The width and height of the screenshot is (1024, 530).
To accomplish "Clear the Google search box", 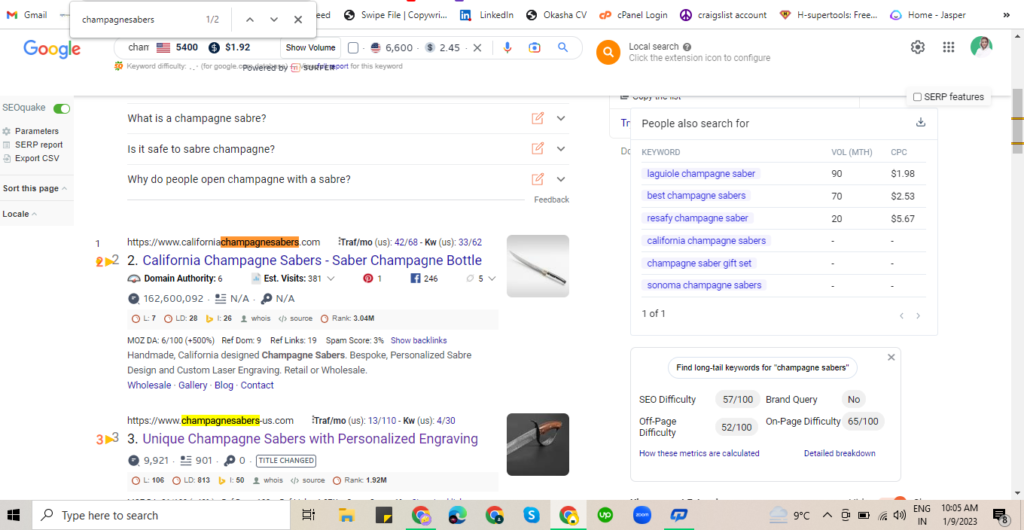I will point(477,47).
